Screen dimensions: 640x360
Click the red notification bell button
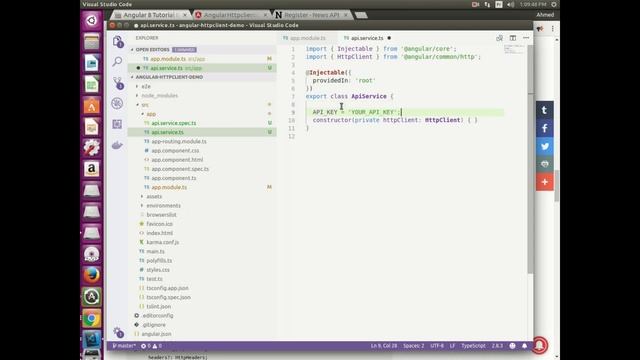pos(540,345)
